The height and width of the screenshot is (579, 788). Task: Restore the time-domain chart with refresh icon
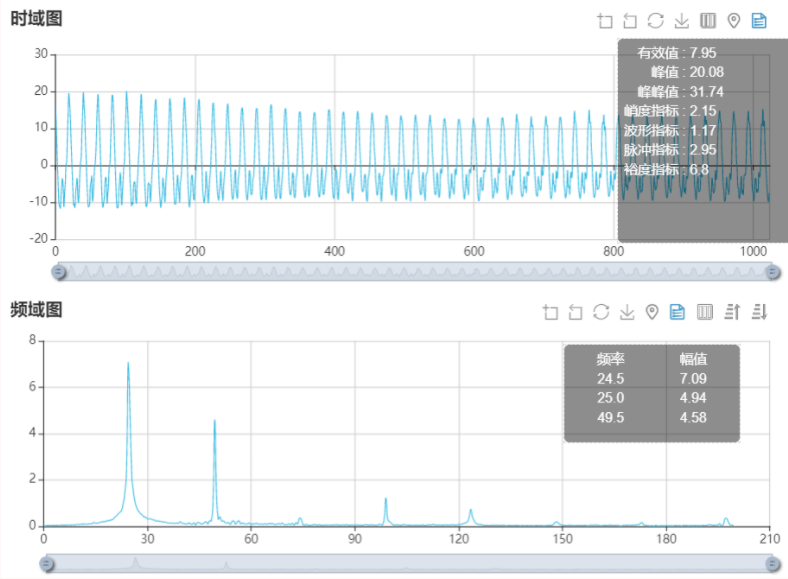coord(656,21)
